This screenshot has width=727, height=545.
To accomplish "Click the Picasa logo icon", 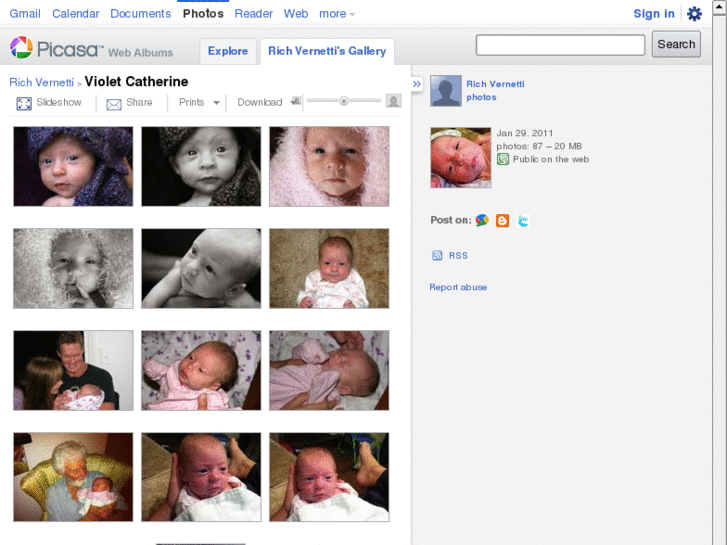I will [x=21, y=47].
